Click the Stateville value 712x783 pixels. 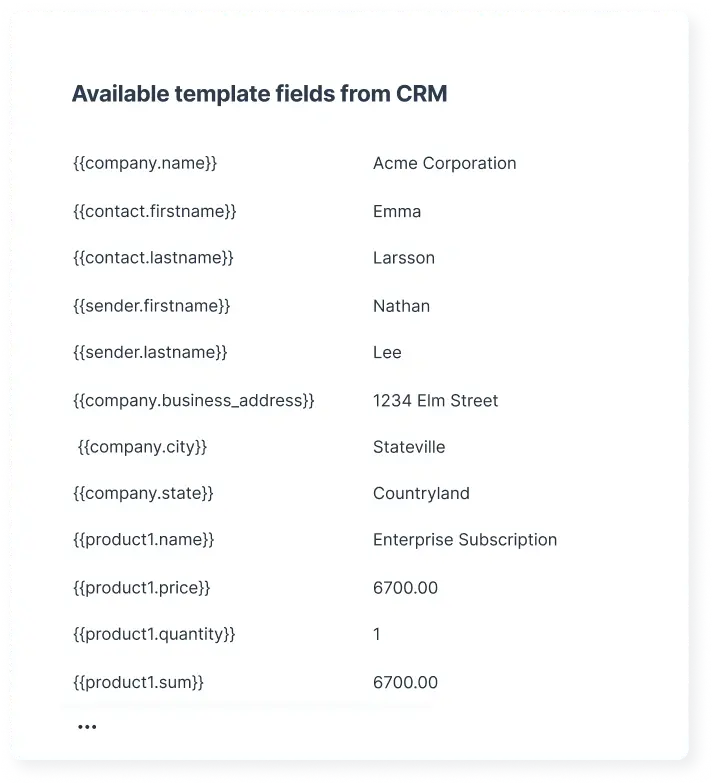click(409, 447)
